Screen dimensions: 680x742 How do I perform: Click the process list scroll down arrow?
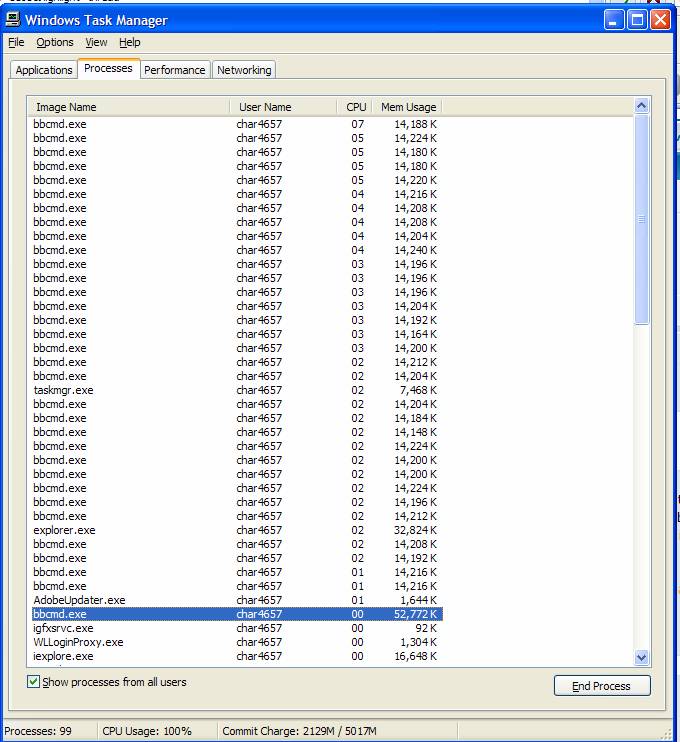click(642, 657)
